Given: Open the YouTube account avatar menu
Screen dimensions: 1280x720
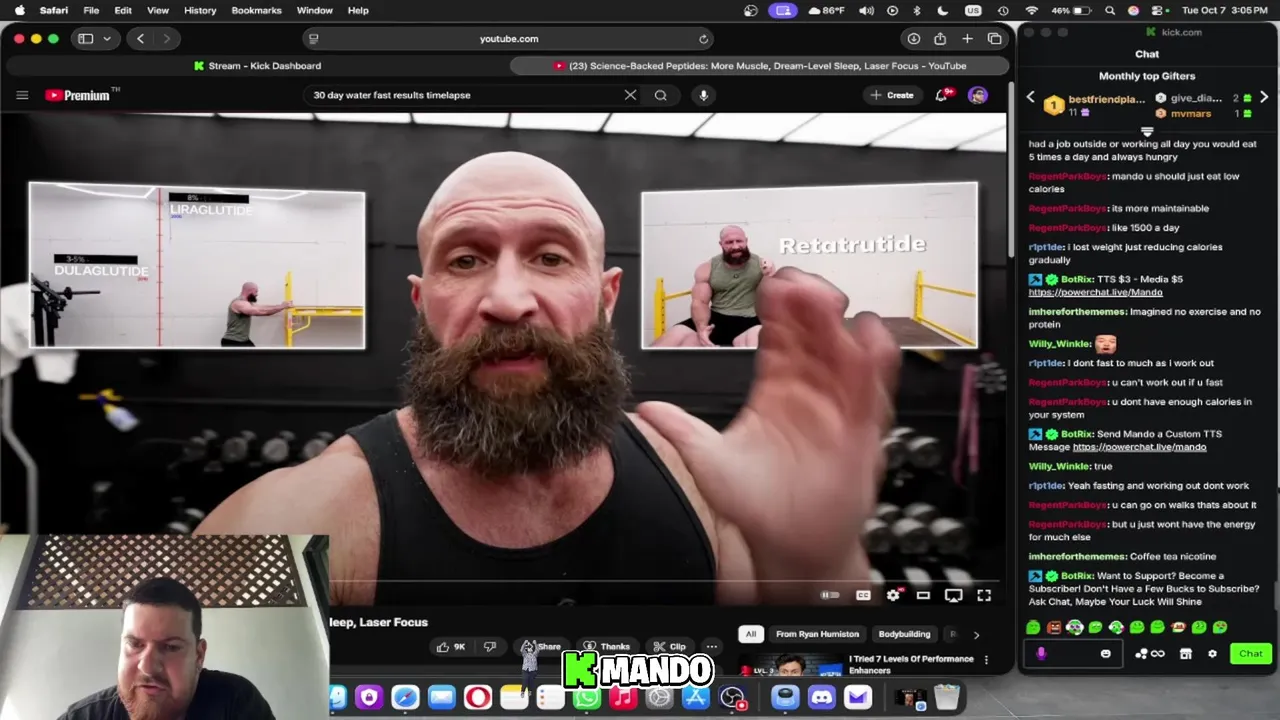Looking at the screenshot, I should [978, 95].
